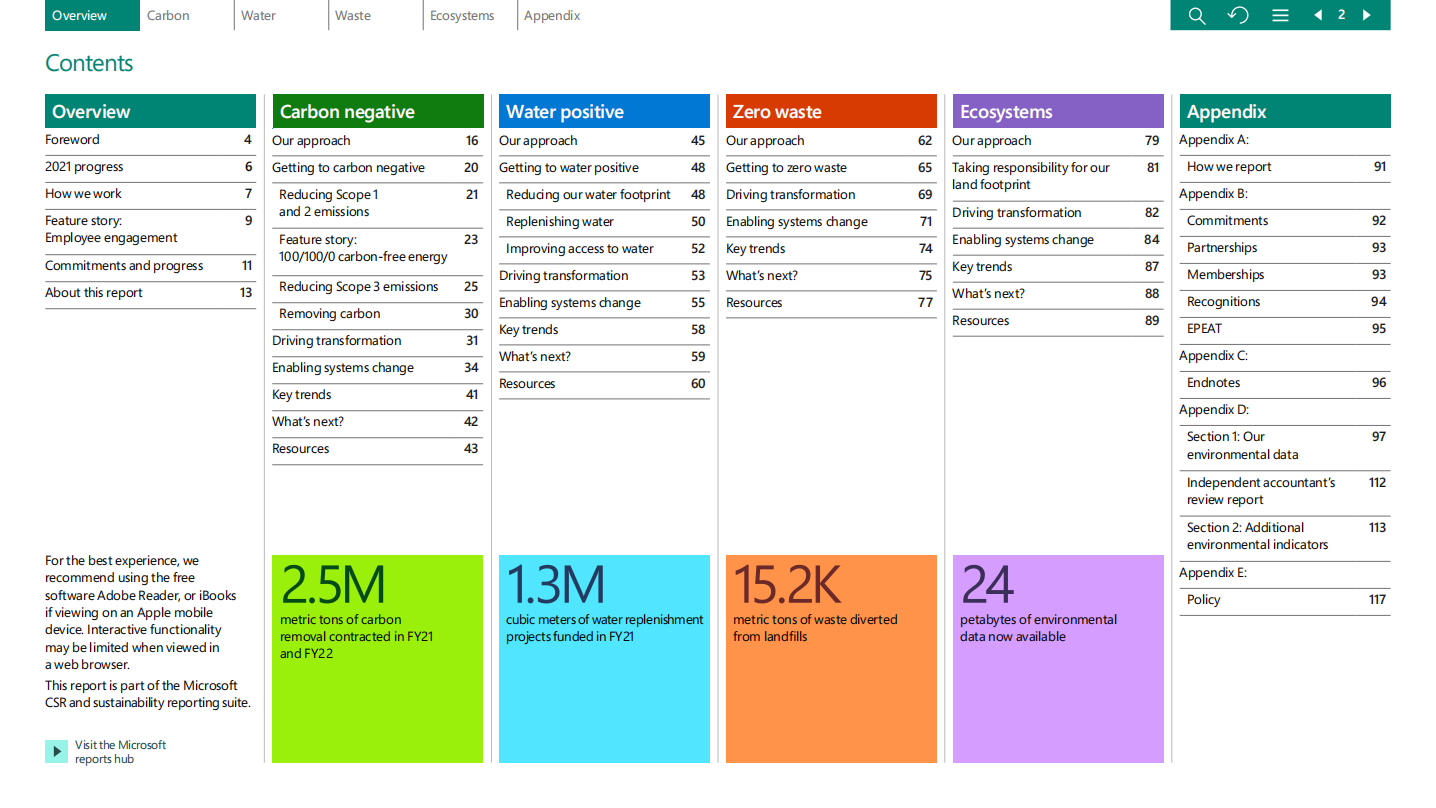Open the Endnotes appendix entry
The width and height of the screenshot is (1436, 808).
click(x=1213, y=382)
